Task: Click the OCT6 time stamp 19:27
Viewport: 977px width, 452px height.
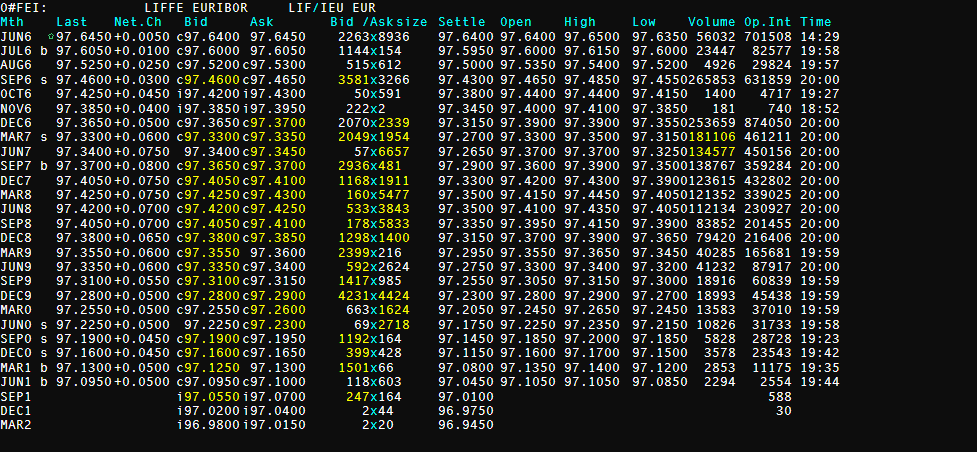Action: (x=819, y=94)
